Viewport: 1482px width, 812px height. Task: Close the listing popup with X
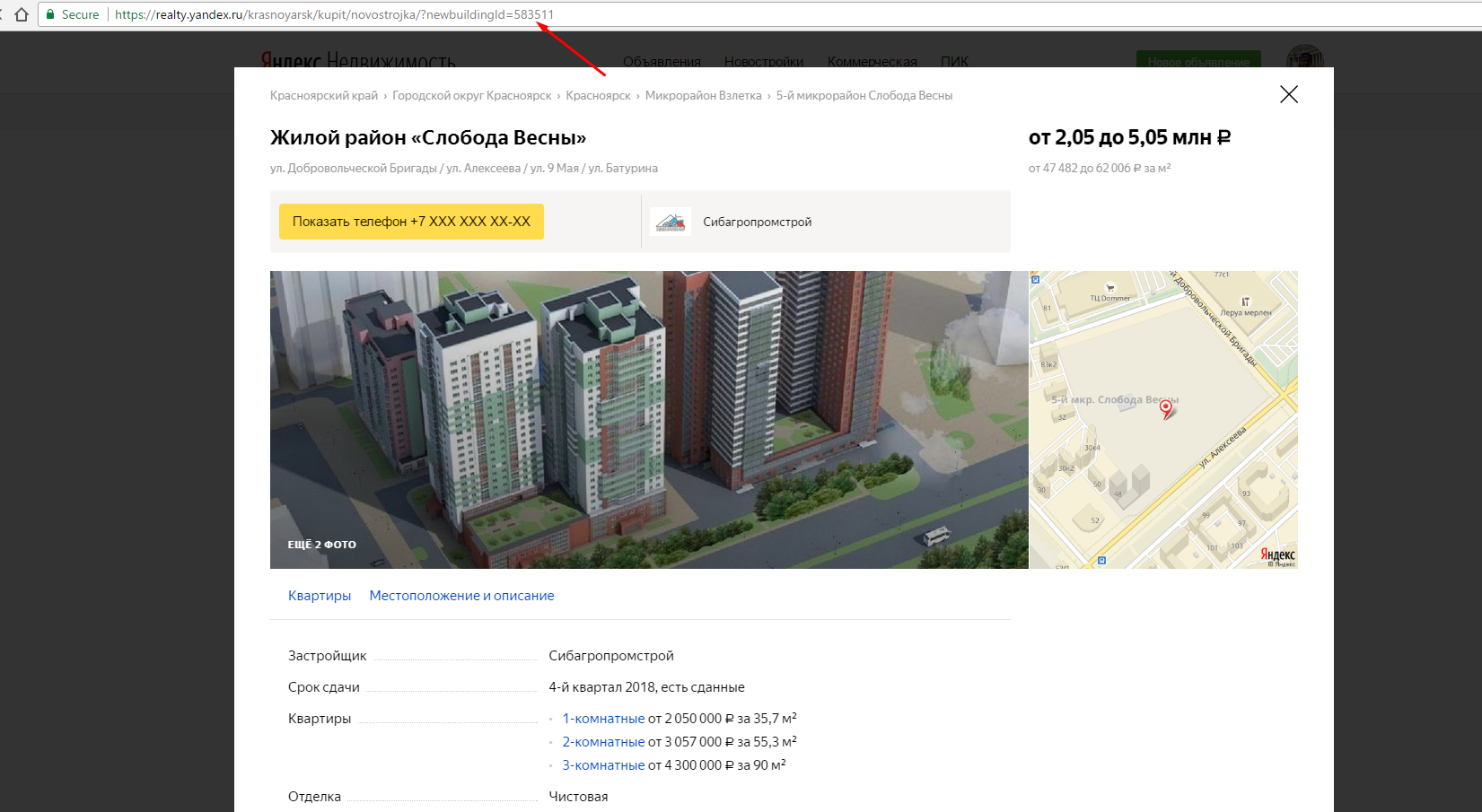[x=1289, y=94]
